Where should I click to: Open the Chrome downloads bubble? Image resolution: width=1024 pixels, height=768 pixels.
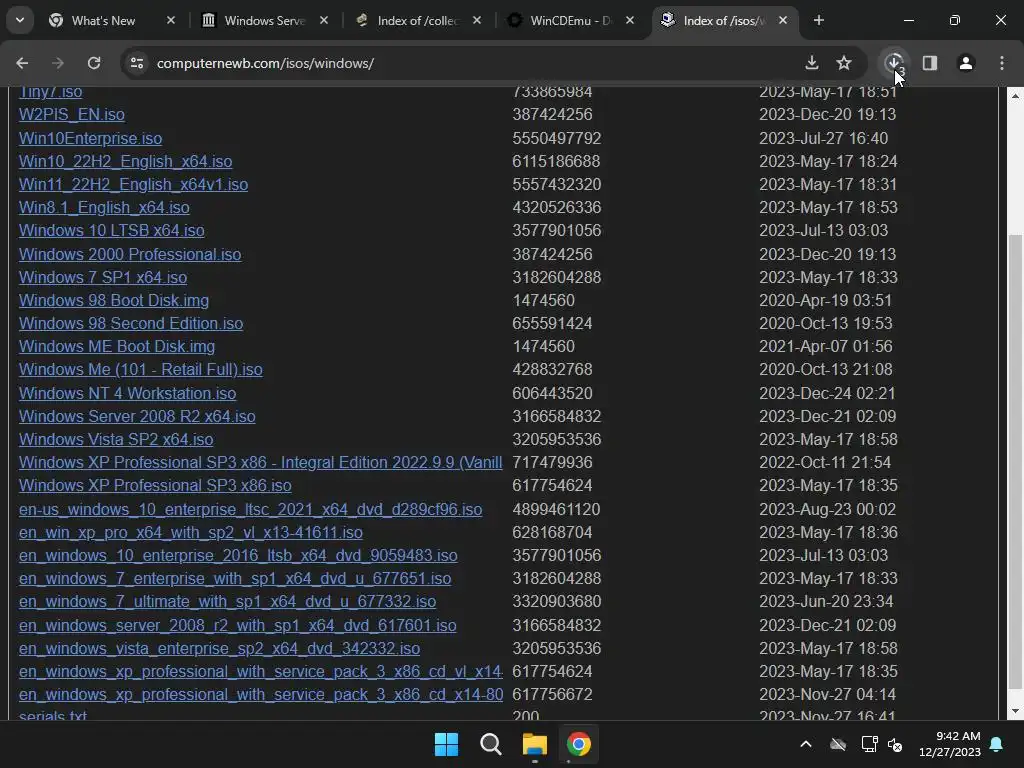(x=894, y=63)
